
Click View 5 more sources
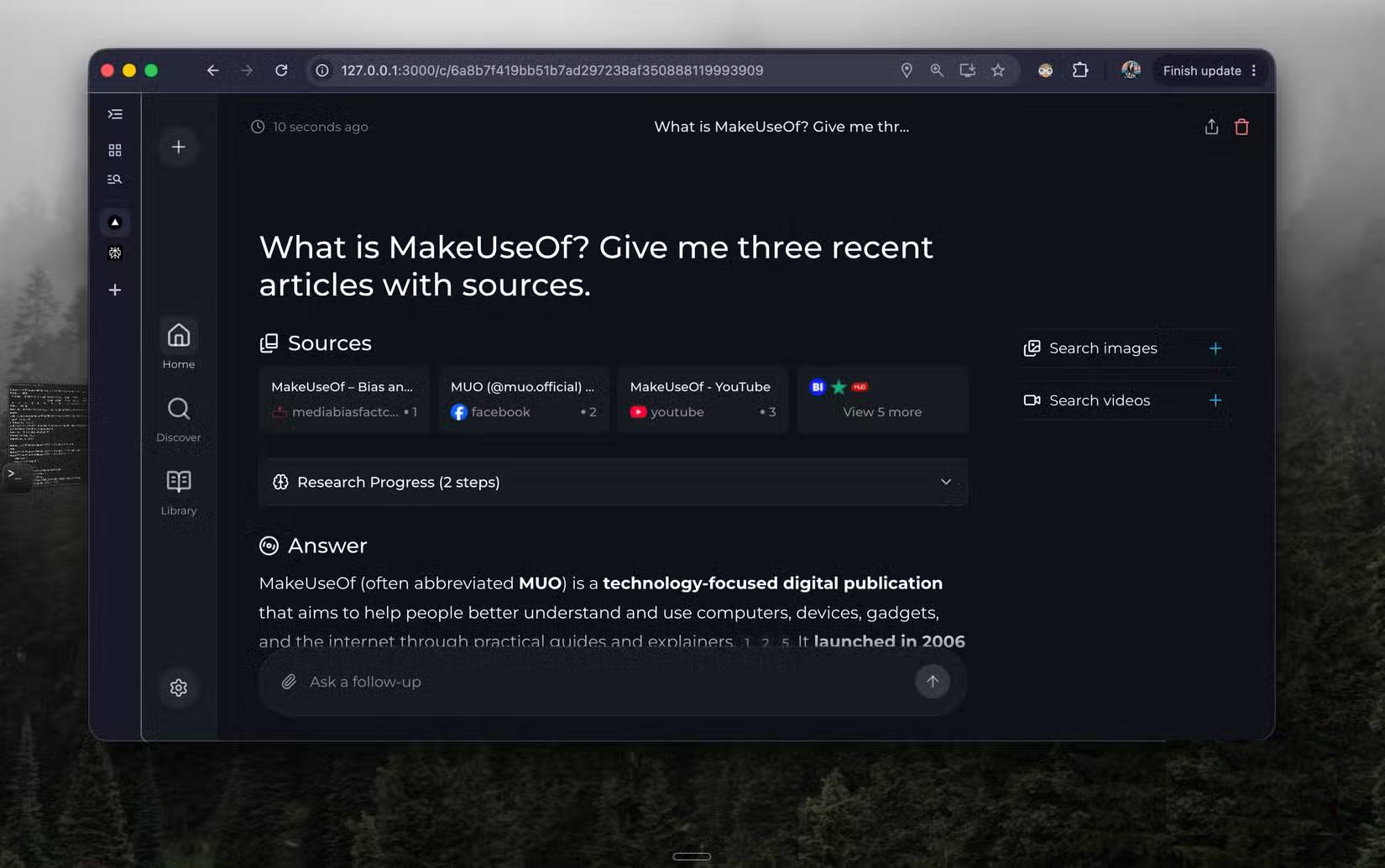coord(882,400)
